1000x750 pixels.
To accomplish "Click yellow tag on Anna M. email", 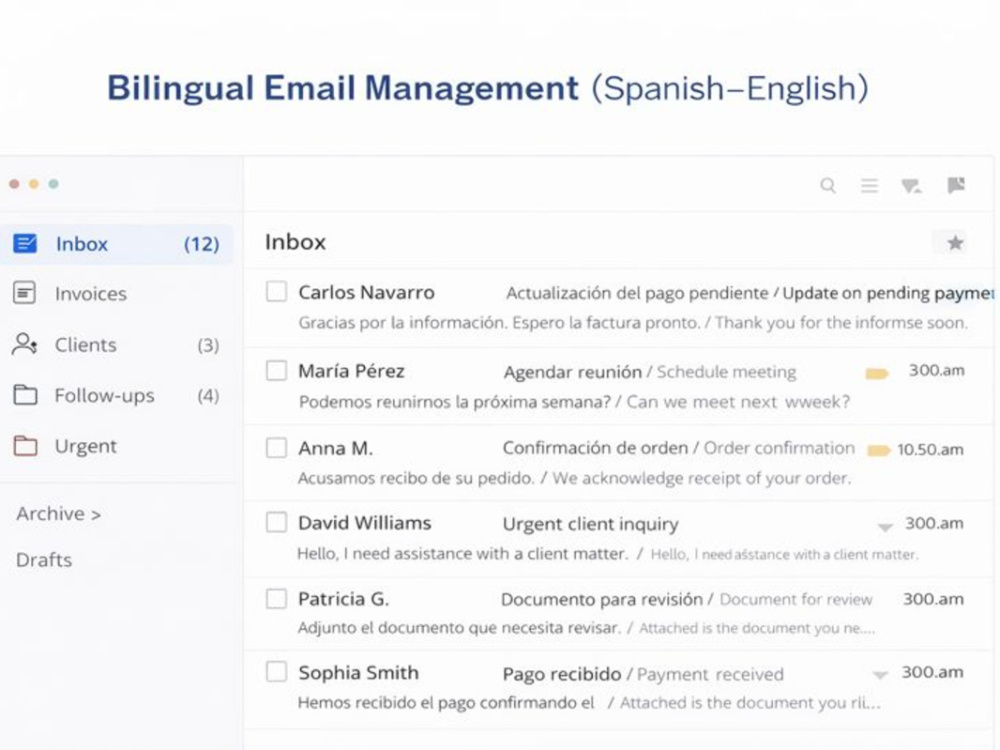I will pyautogui.click(x=878, y=451).
